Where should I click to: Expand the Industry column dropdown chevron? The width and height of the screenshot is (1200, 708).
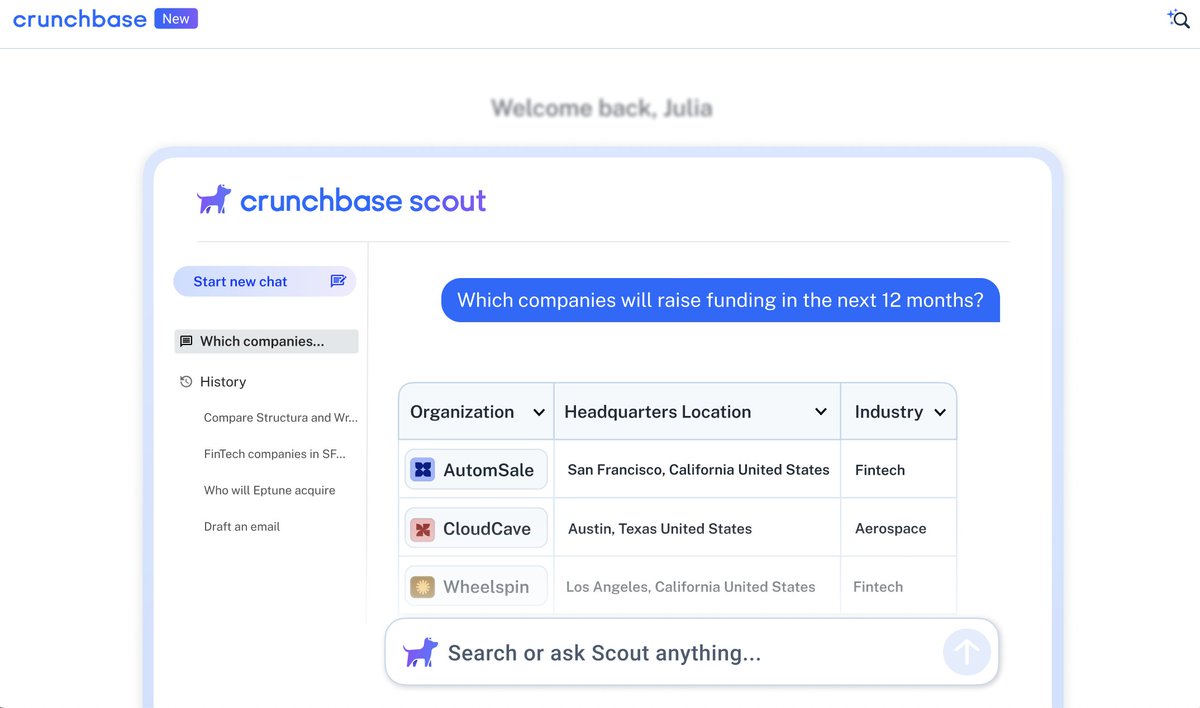[x=940, y=413]
